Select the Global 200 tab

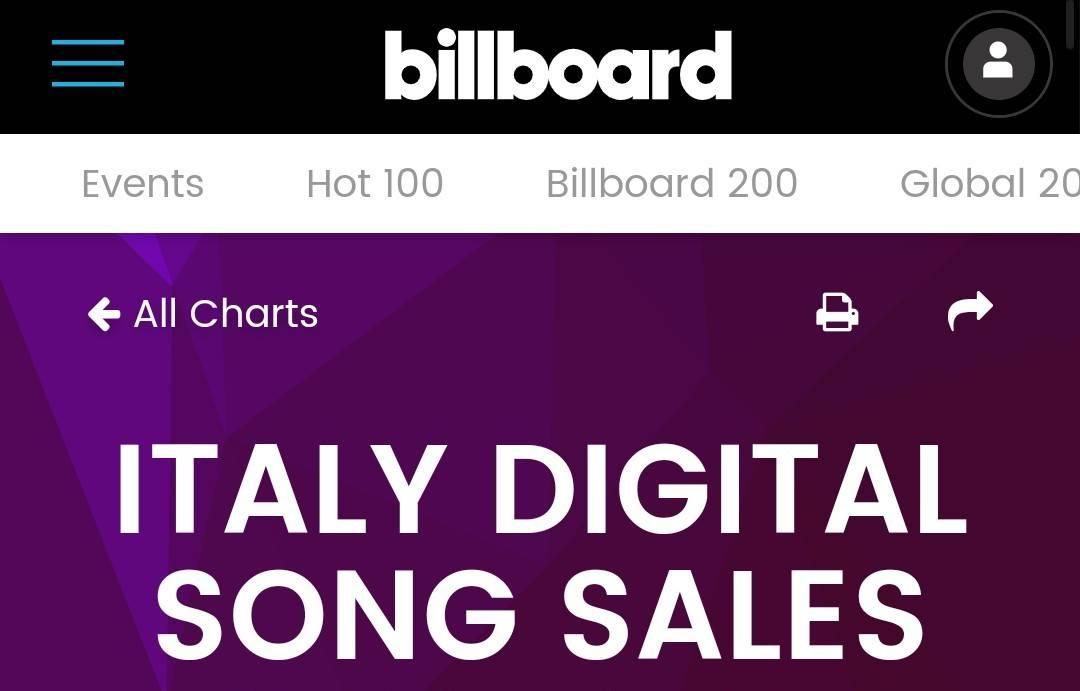[x=990, y=184]
